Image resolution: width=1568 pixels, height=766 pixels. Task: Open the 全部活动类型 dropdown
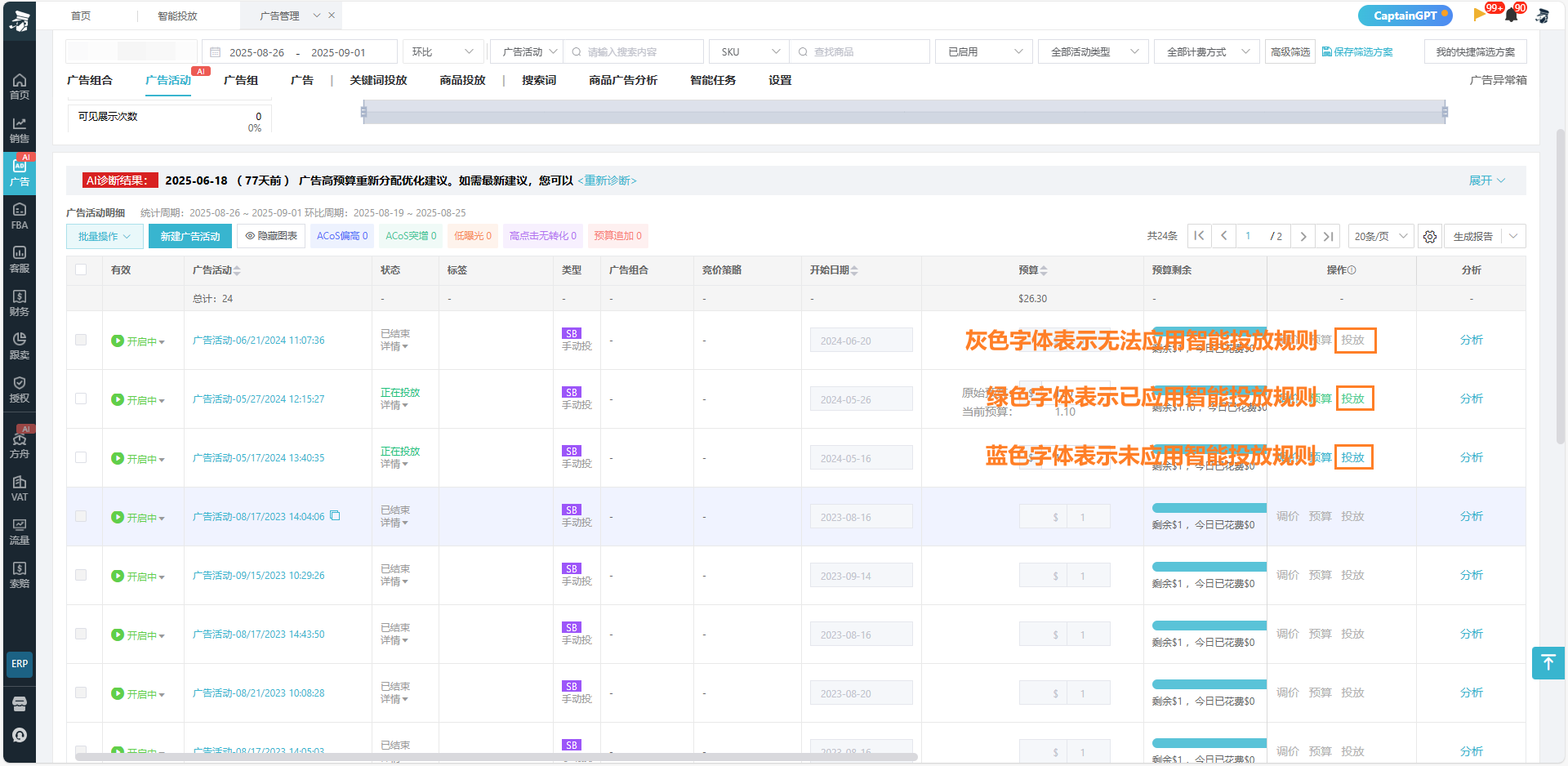click(1094, 51)
